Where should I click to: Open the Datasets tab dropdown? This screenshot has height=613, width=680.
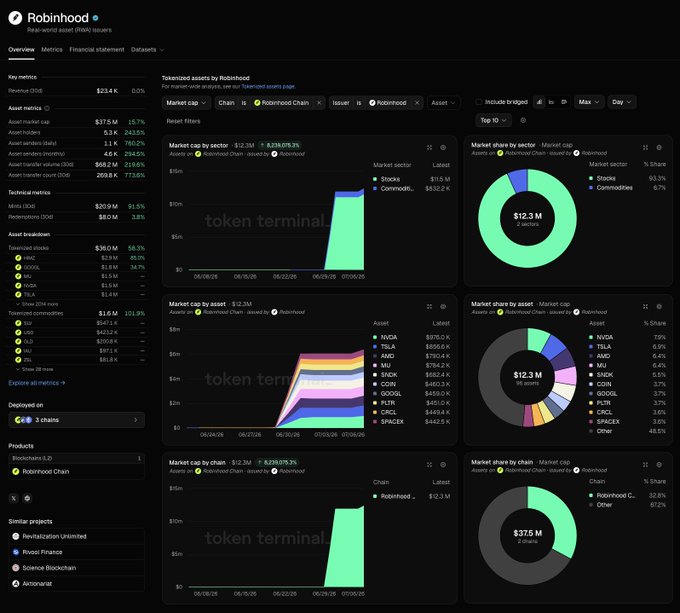coord(147,50)
